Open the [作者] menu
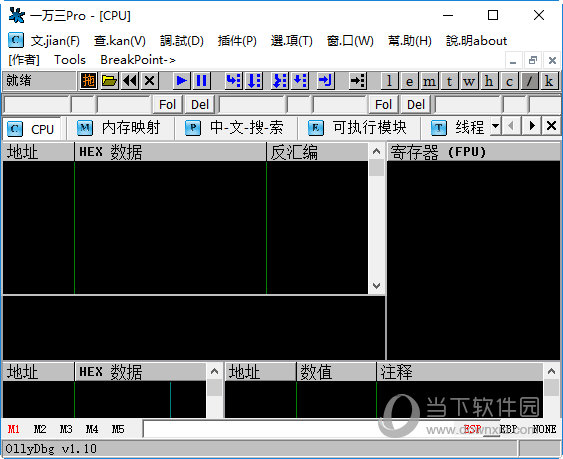 tap(24, 60)
